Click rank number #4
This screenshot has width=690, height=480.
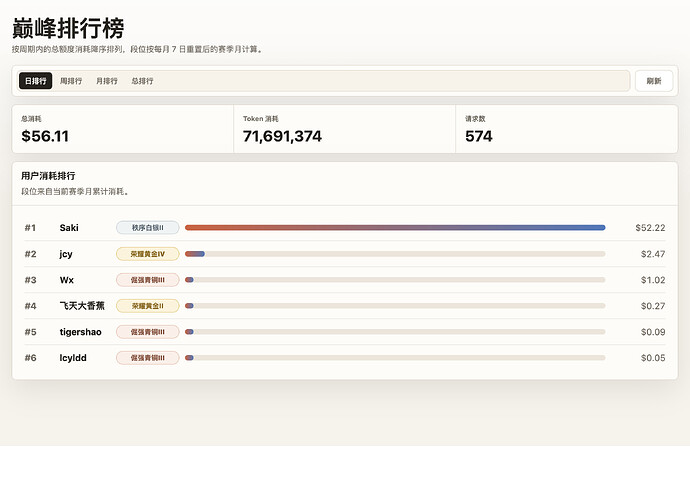[x=30, y=306]
